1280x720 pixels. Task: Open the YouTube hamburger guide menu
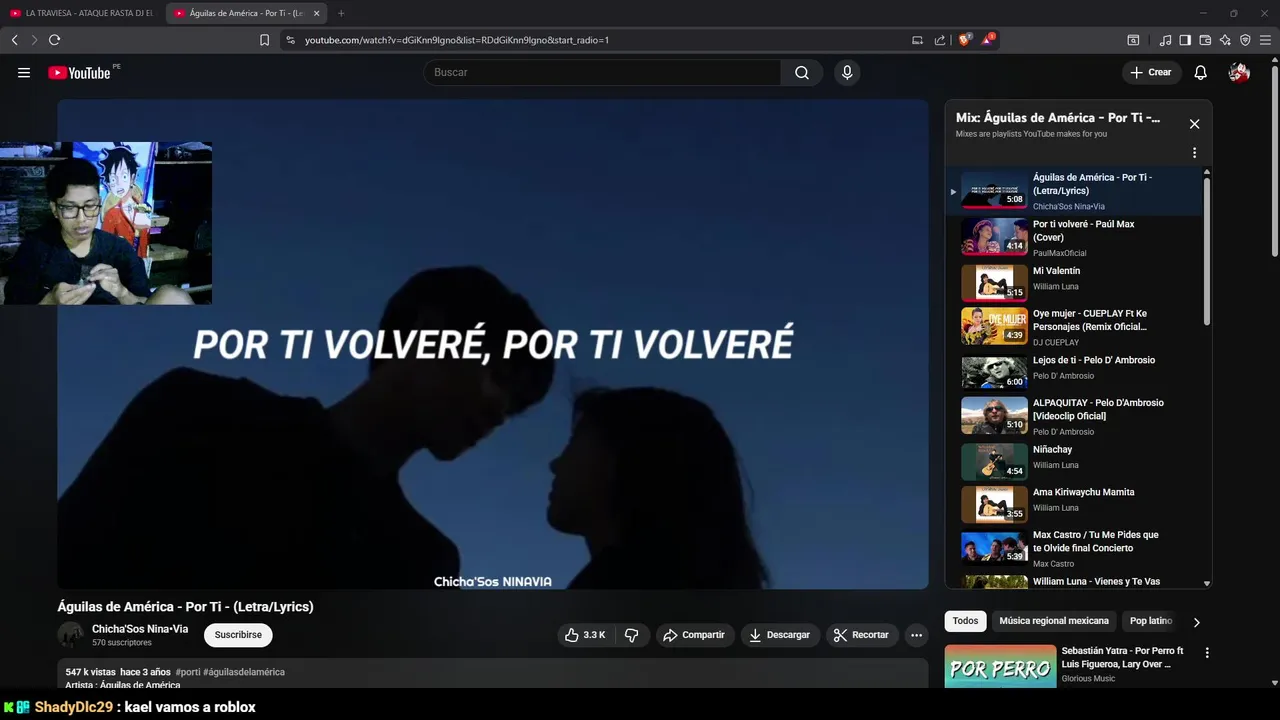coord(24,72)
